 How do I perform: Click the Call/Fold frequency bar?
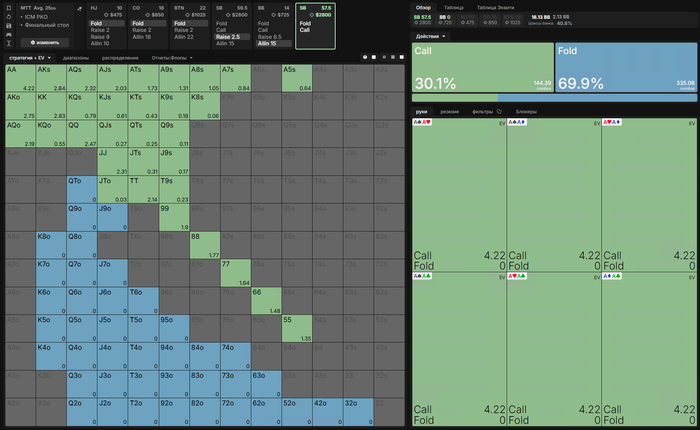554,97
